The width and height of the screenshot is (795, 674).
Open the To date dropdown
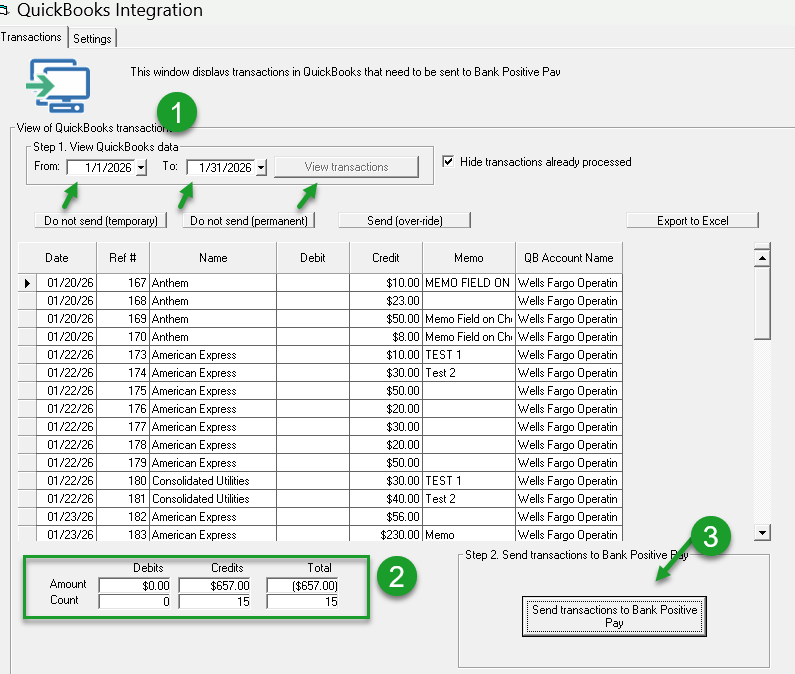[261, 168]
